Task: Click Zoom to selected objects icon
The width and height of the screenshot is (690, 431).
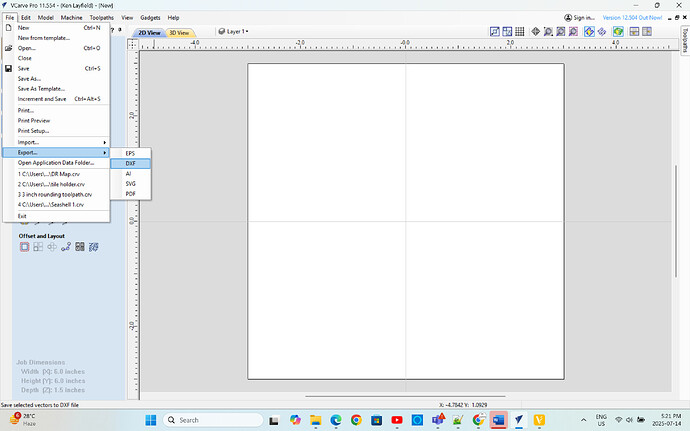Action: click(x=573, y=32)
